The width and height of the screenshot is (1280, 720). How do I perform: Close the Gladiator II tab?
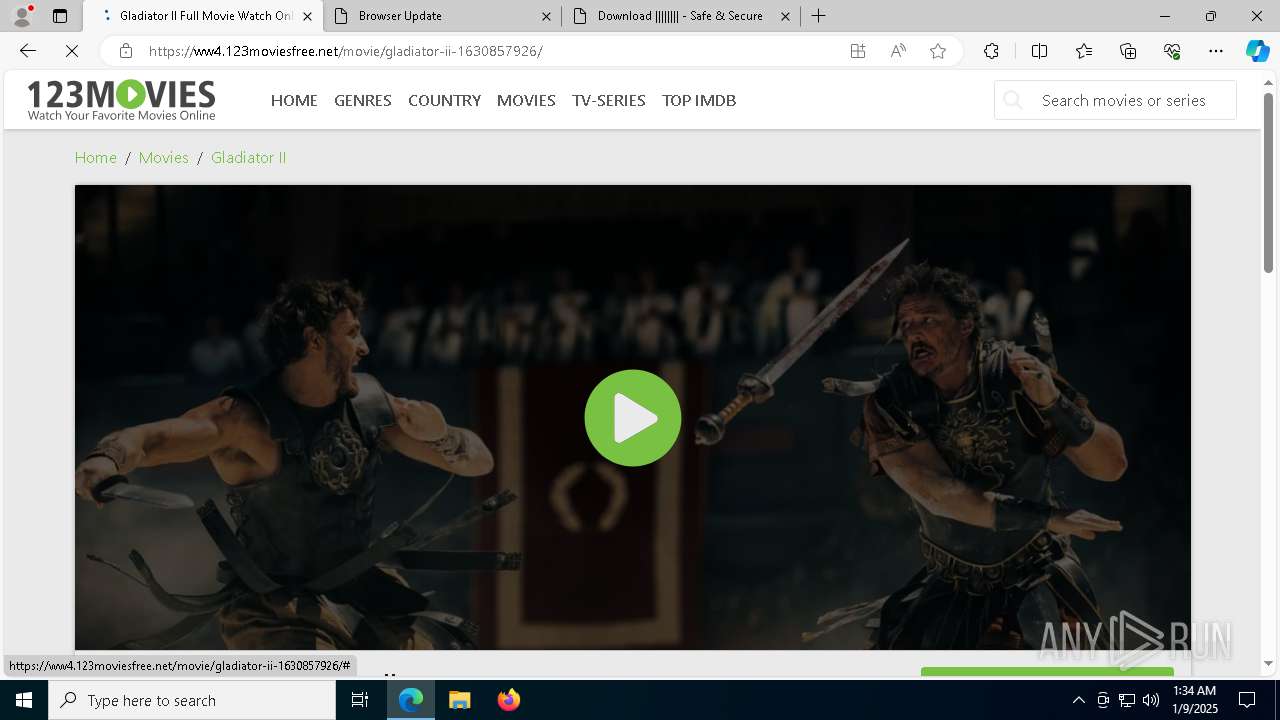(307, 16)
